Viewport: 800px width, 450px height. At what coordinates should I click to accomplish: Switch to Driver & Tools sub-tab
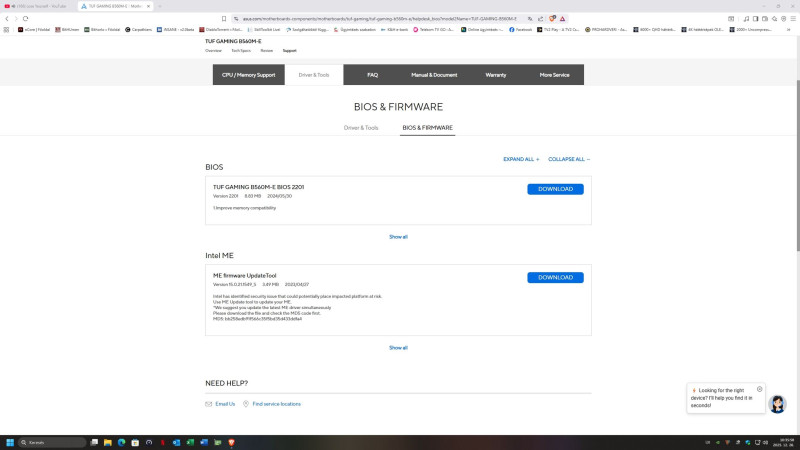tap(361, 128)
